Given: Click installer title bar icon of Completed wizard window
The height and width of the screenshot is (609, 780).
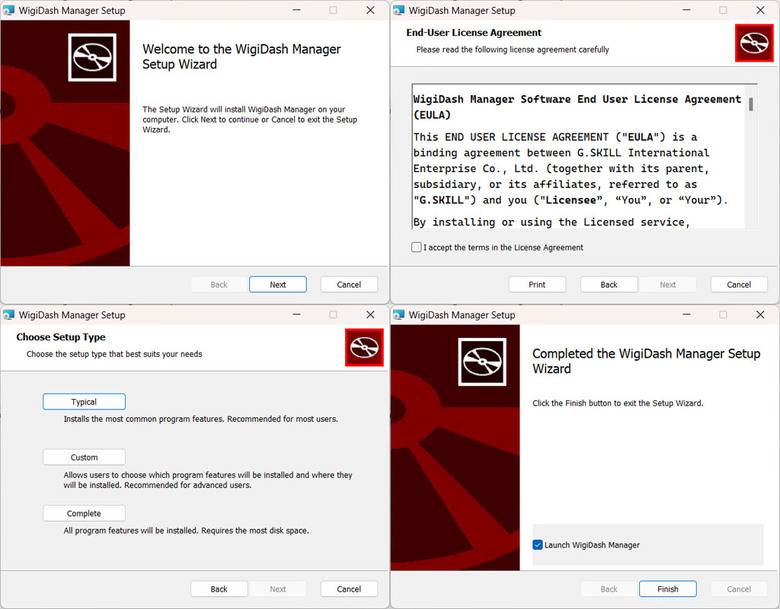Looking at the screenshot, I should 399,314.
